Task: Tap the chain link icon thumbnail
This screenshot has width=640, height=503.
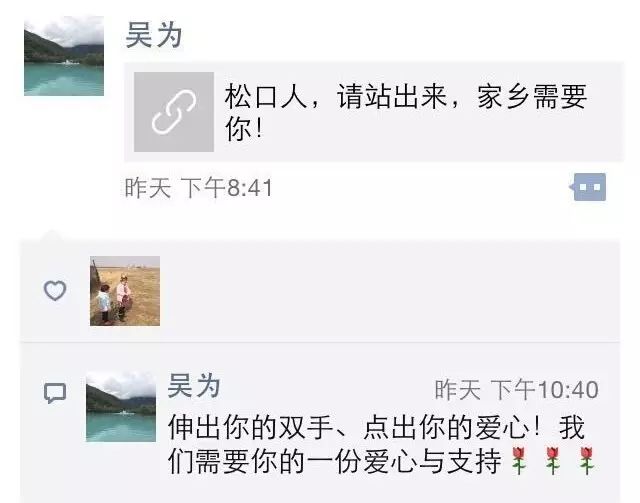Action: 174,112
